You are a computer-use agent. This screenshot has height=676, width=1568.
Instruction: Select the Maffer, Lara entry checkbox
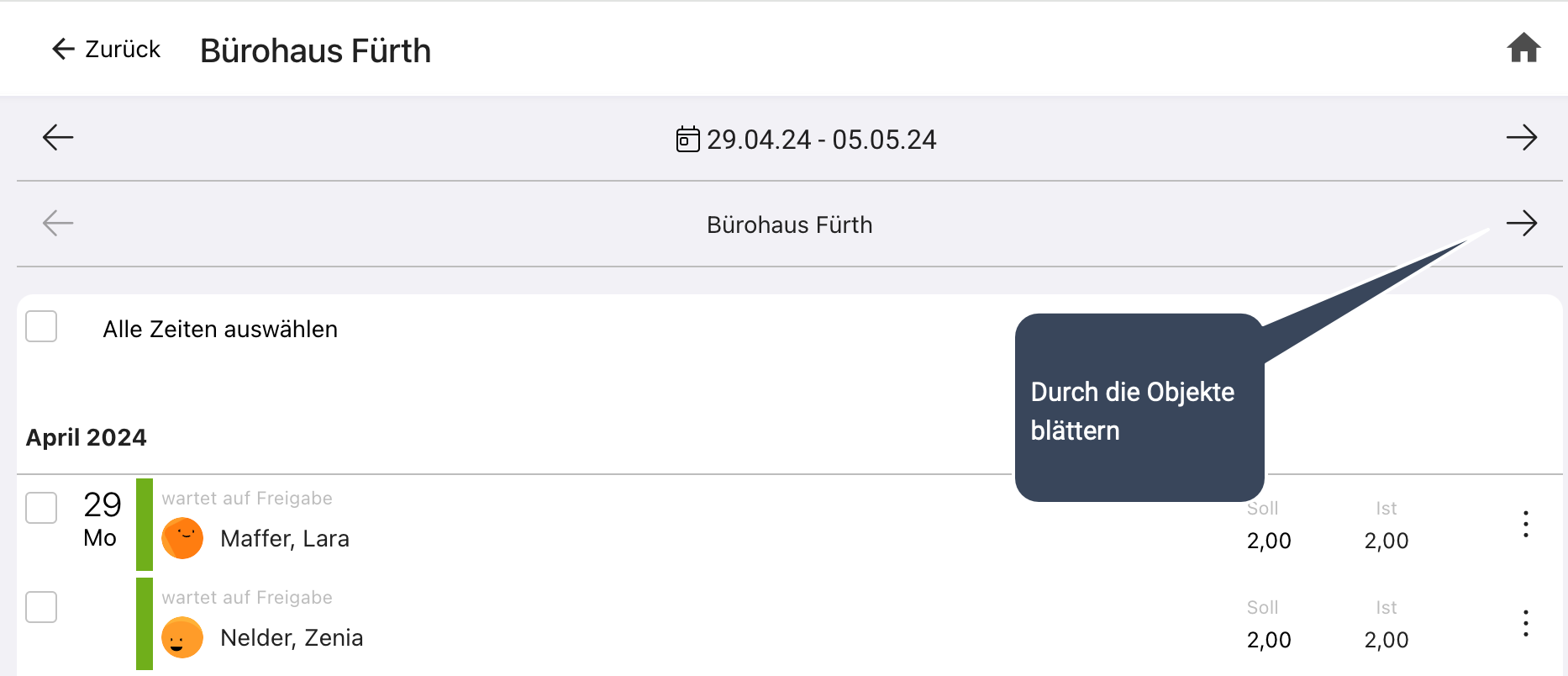pos(41,508)
